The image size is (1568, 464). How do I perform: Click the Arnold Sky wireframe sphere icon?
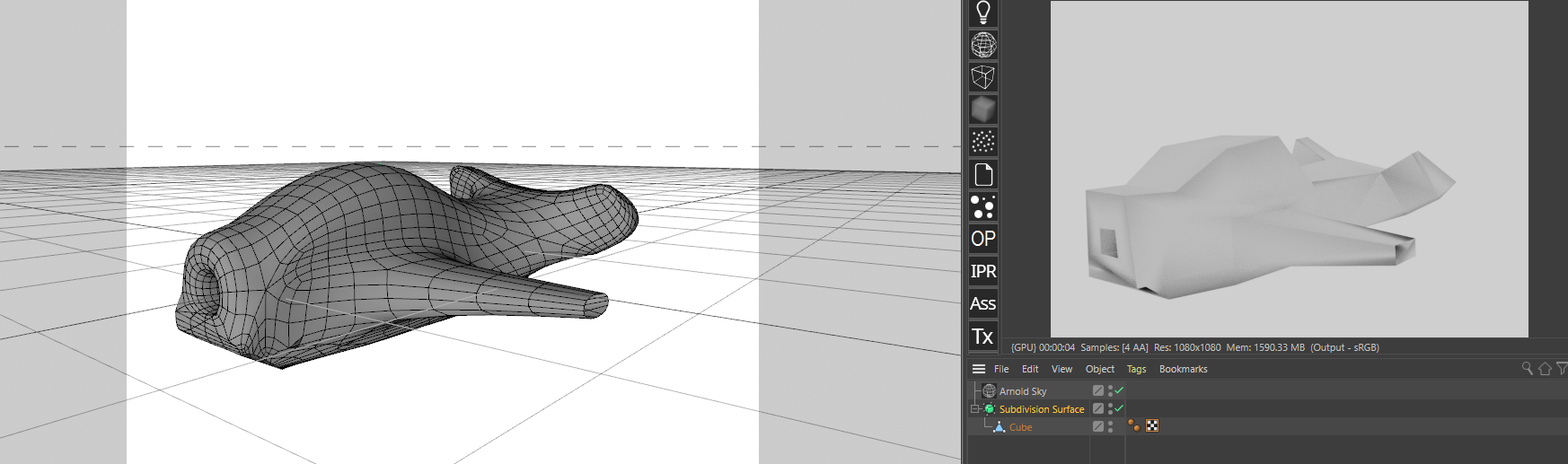983,45
